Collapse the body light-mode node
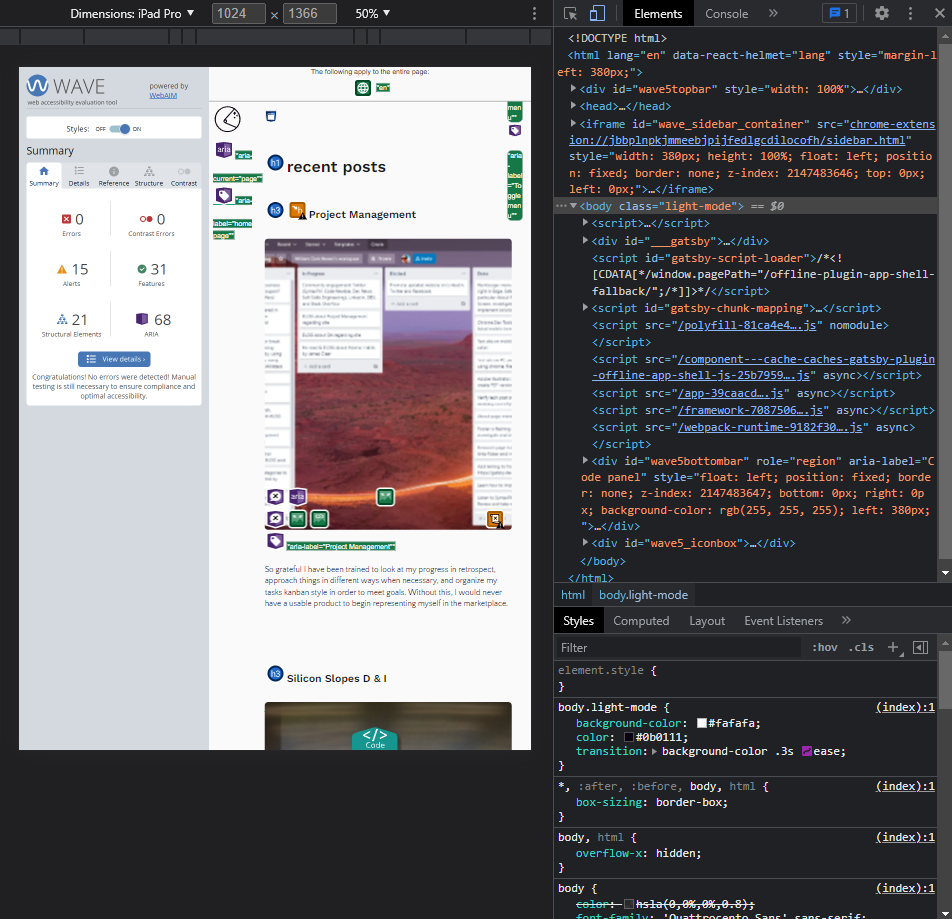Image resolution: width=952 pixels, height=919 pixels. 573,206
